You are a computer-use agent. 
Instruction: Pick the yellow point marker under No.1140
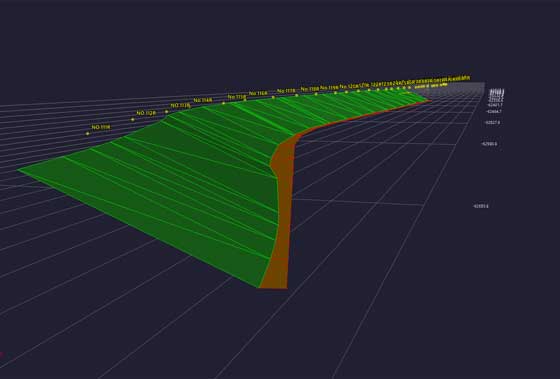click(x=224, y=103)
